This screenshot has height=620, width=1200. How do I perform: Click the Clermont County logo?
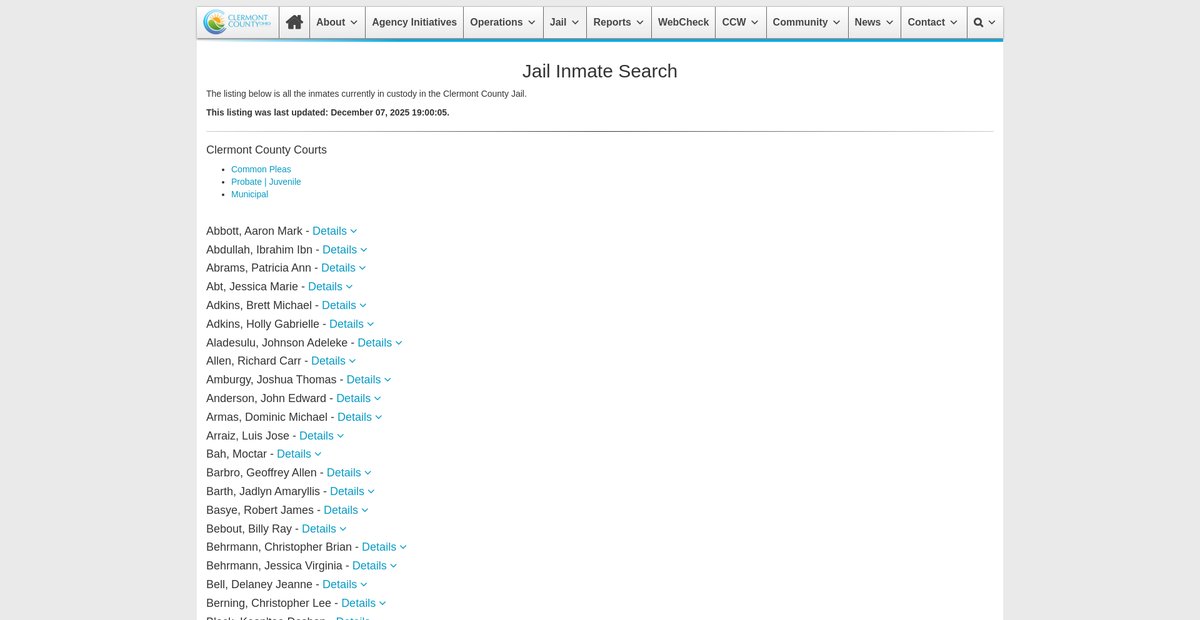tap(238, 22)
